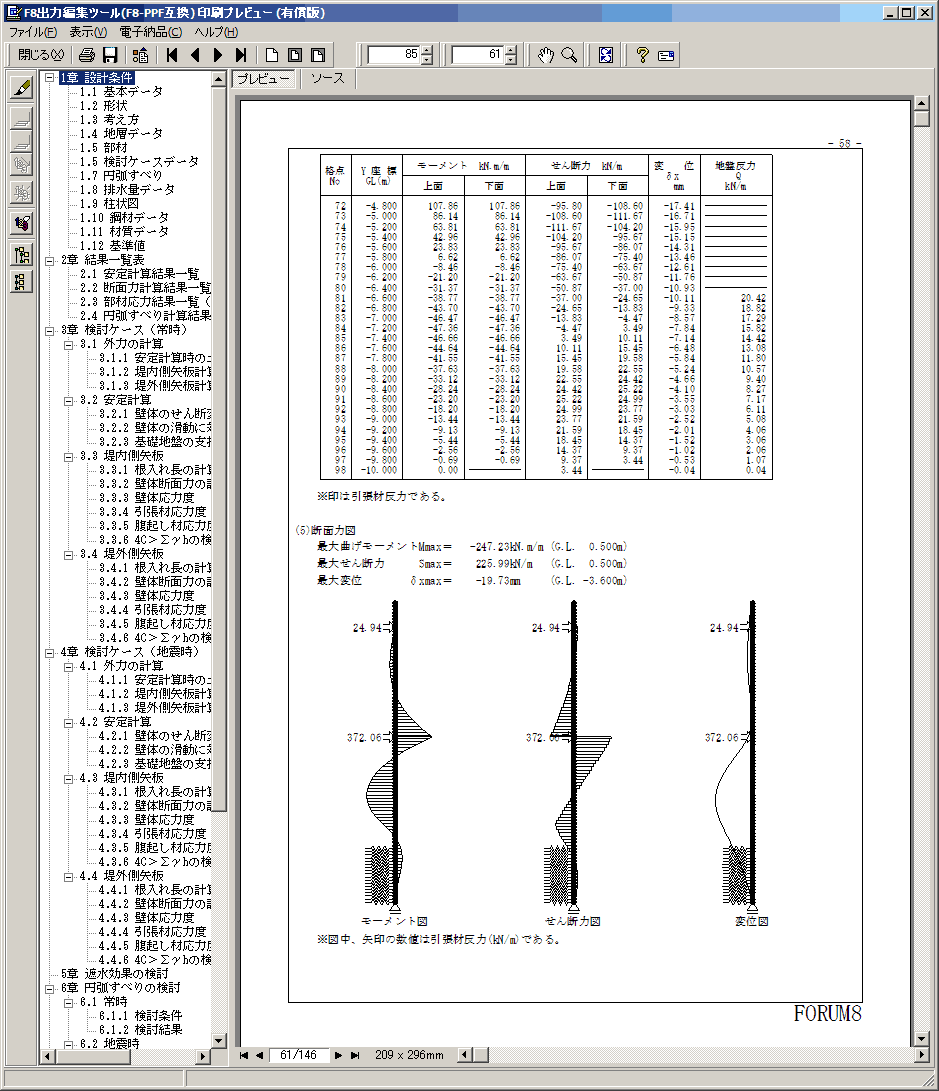Open the 電子納品(C) menu
Screen dimensions: 939x1091
tap(151, 32)
